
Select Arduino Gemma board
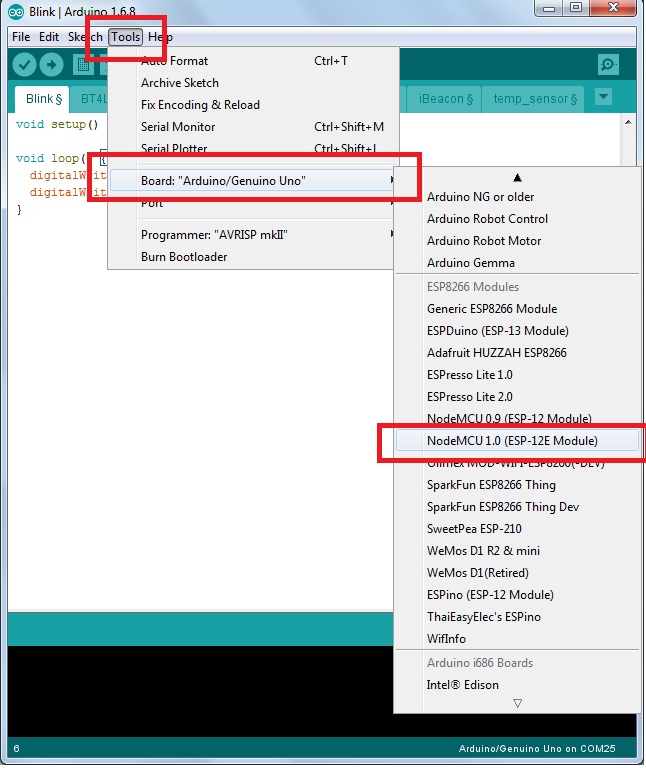(517, 263)
